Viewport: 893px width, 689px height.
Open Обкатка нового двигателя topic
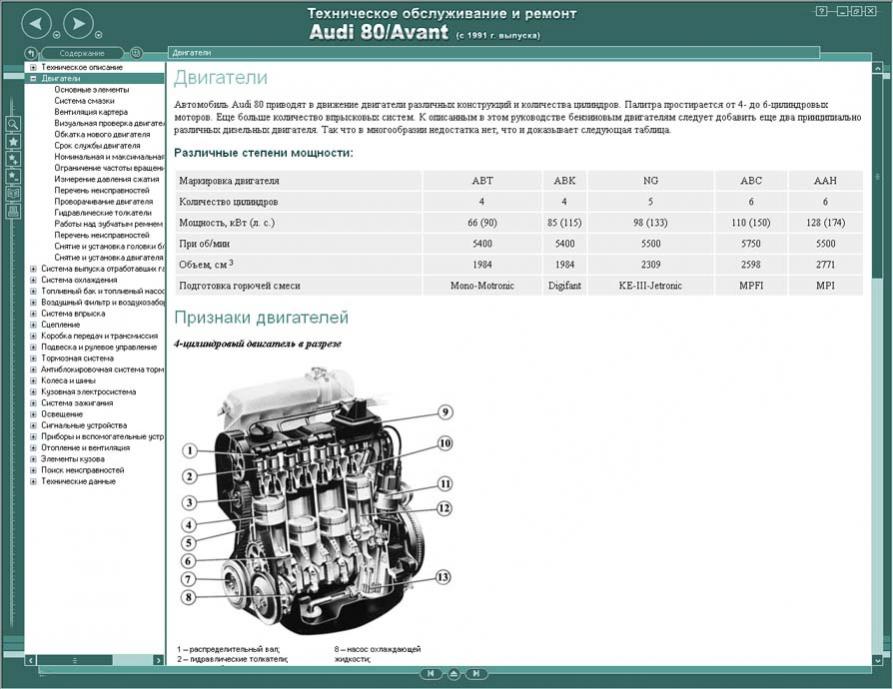pos(103,134)
